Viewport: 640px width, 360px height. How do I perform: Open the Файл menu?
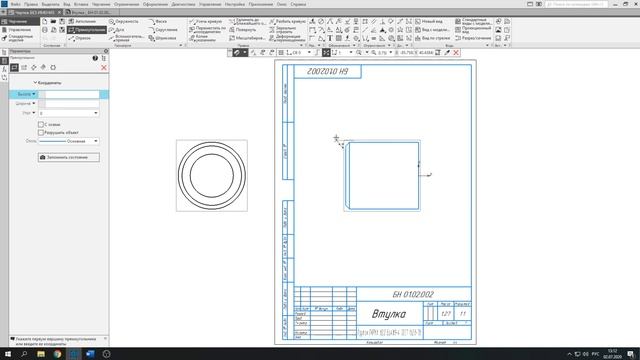(16, 4)
